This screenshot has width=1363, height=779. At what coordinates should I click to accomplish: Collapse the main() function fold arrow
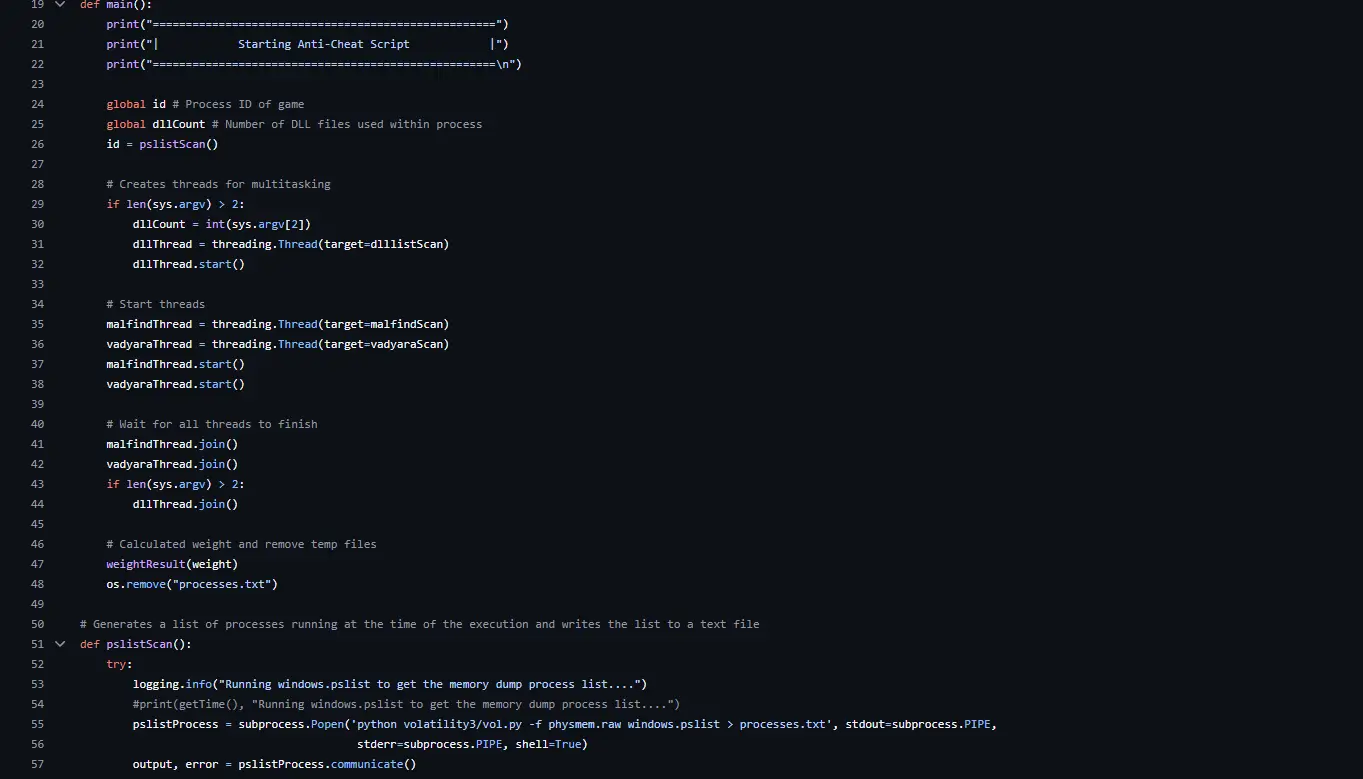click(59, 5)
